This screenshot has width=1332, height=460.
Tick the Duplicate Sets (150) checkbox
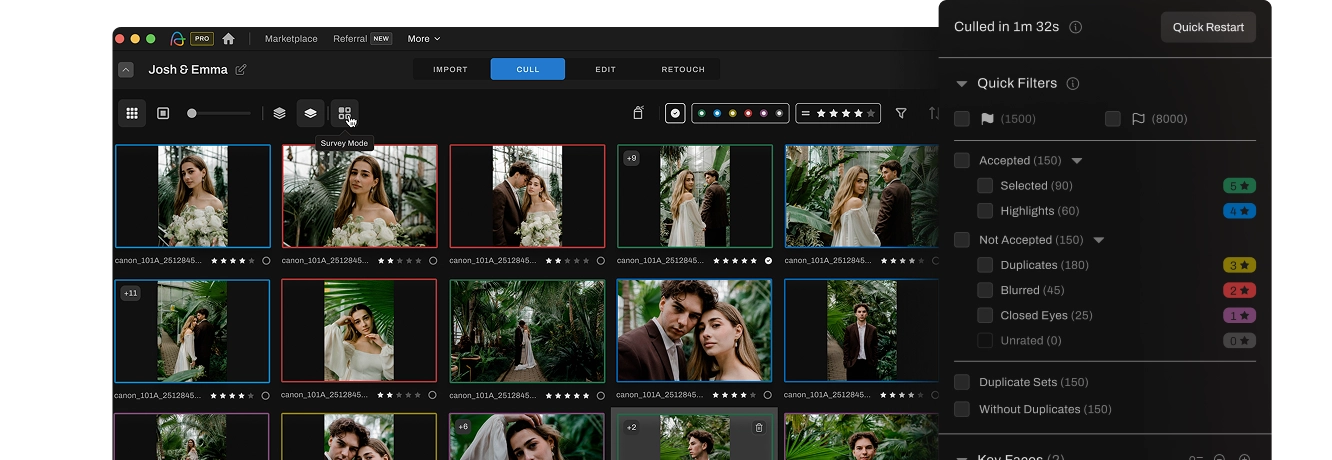(962, 383)
